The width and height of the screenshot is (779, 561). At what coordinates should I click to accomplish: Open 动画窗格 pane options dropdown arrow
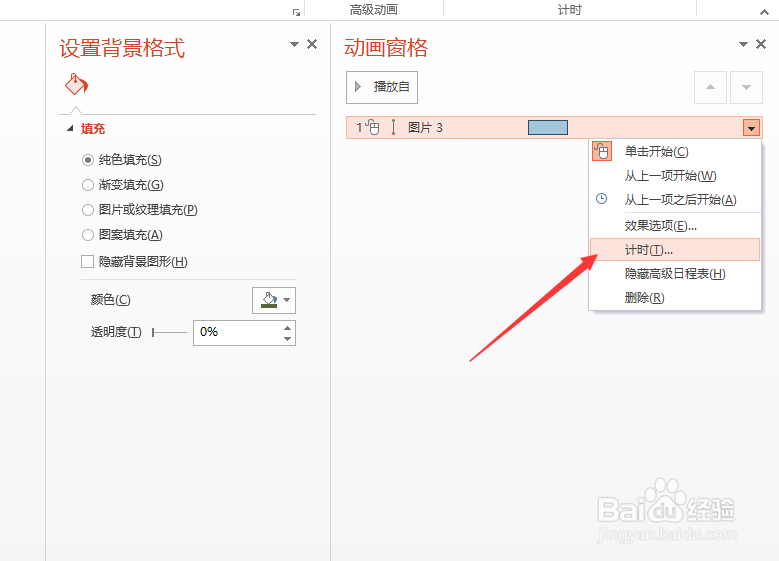coord(743,44)
